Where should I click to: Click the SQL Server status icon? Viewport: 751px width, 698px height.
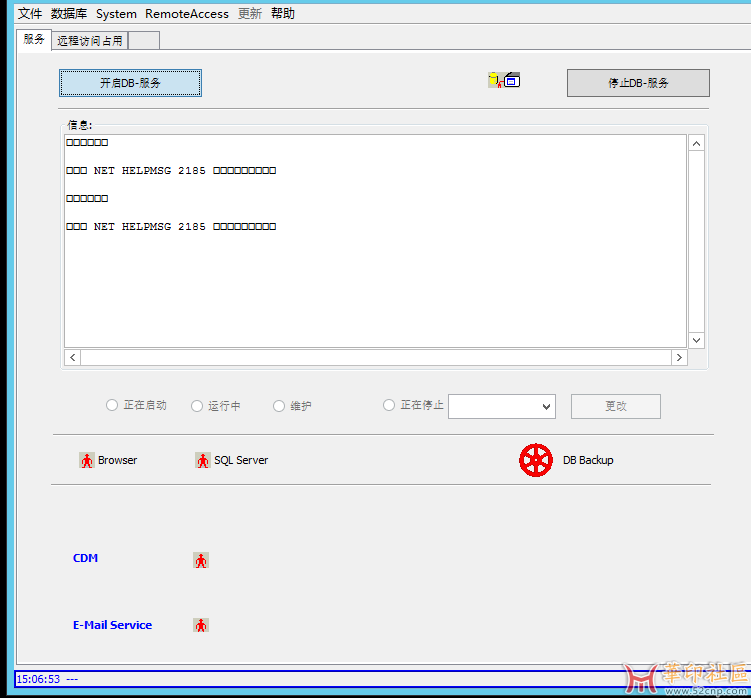(203, 460)
